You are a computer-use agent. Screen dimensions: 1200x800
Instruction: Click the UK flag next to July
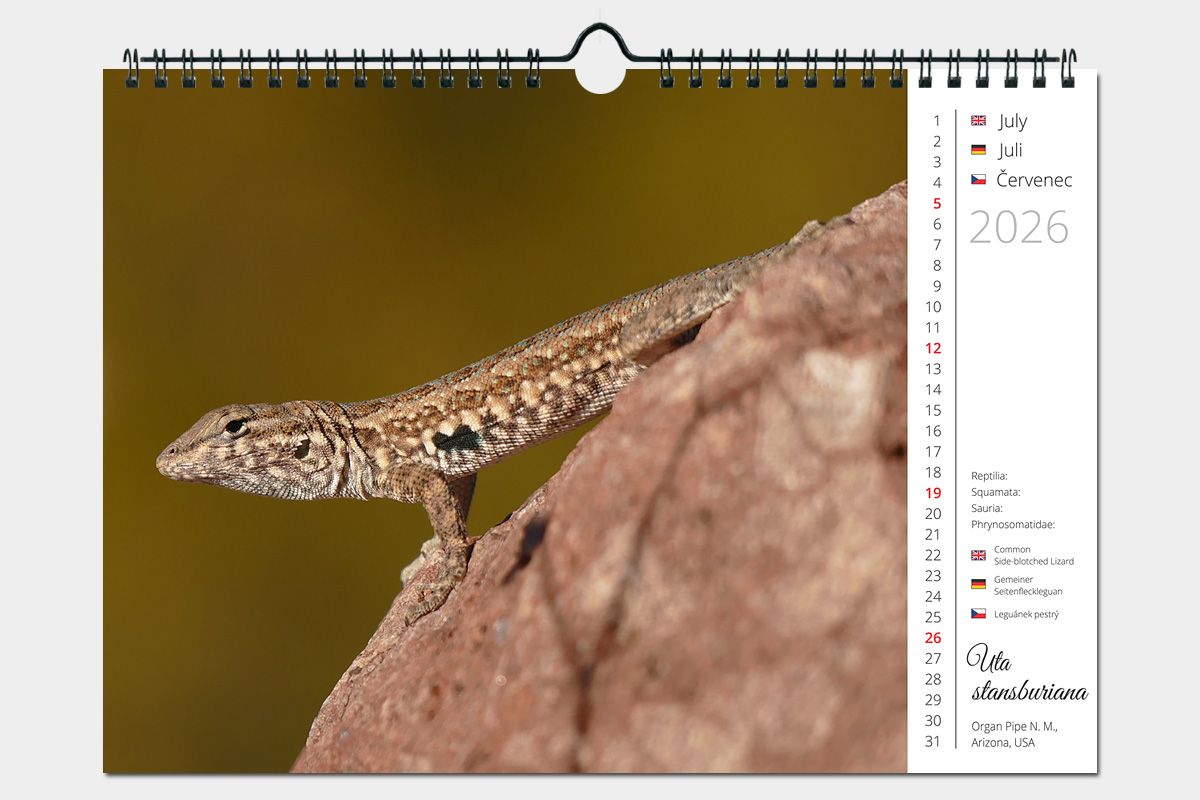[978, 121]
